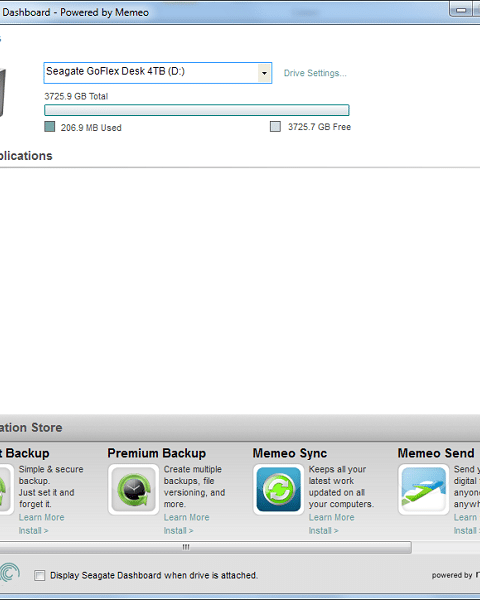The image size is (480, 600).
Task: Click the Premium Backup heading
Action: click(x=157, y=453)
